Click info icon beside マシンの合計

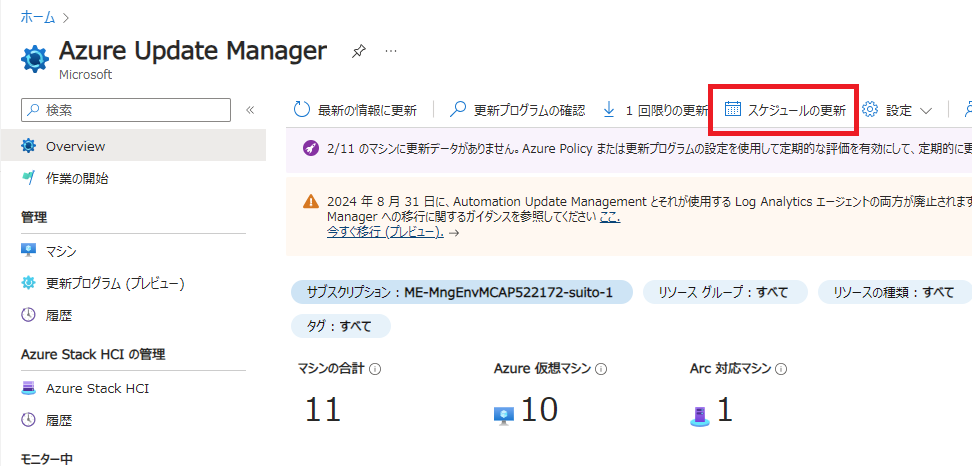[x=375, y=369]
